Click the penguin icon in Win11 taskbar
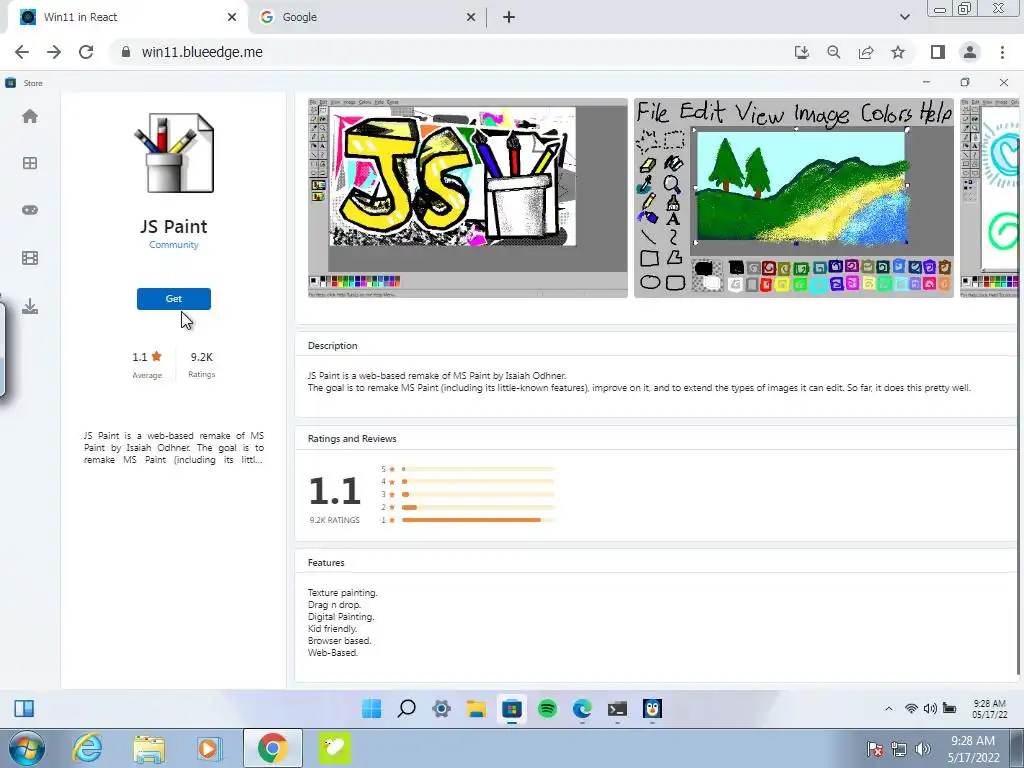 pyautogui.click(x=652, y=709)
